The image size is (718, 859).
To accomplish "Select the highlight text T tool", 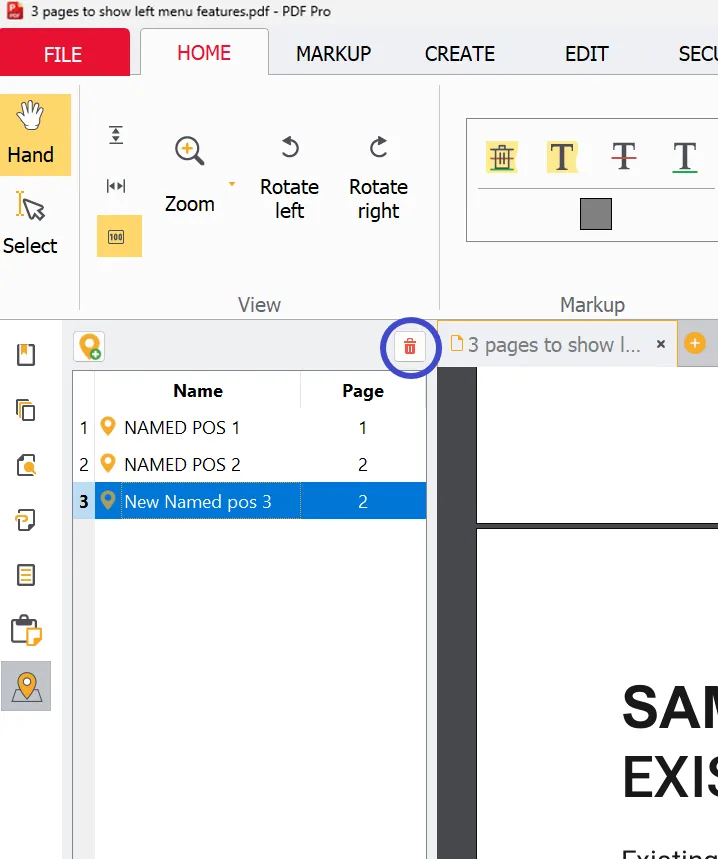I will click(x=562, y=157).
